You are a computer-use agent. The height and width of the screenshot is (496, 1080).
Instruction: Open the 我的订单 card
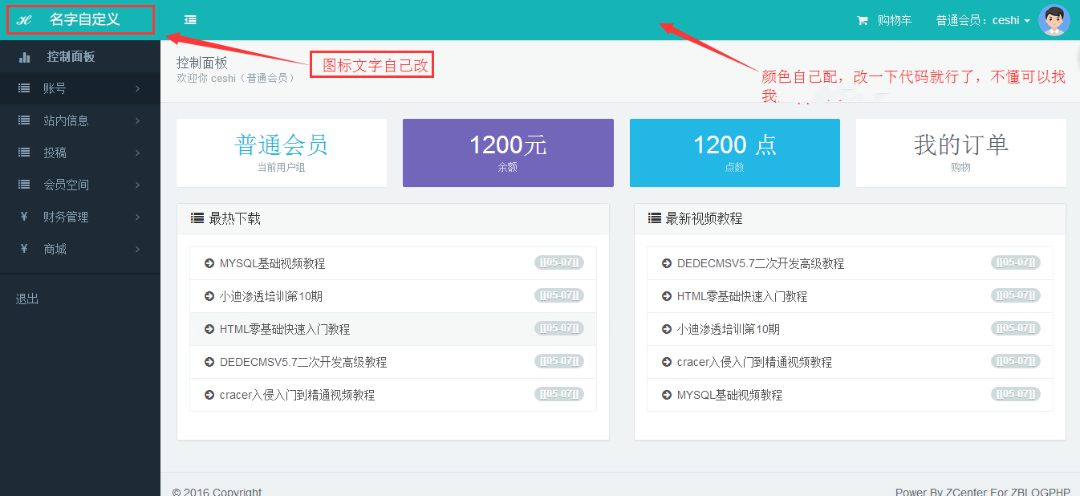click(x=960, y=153)
